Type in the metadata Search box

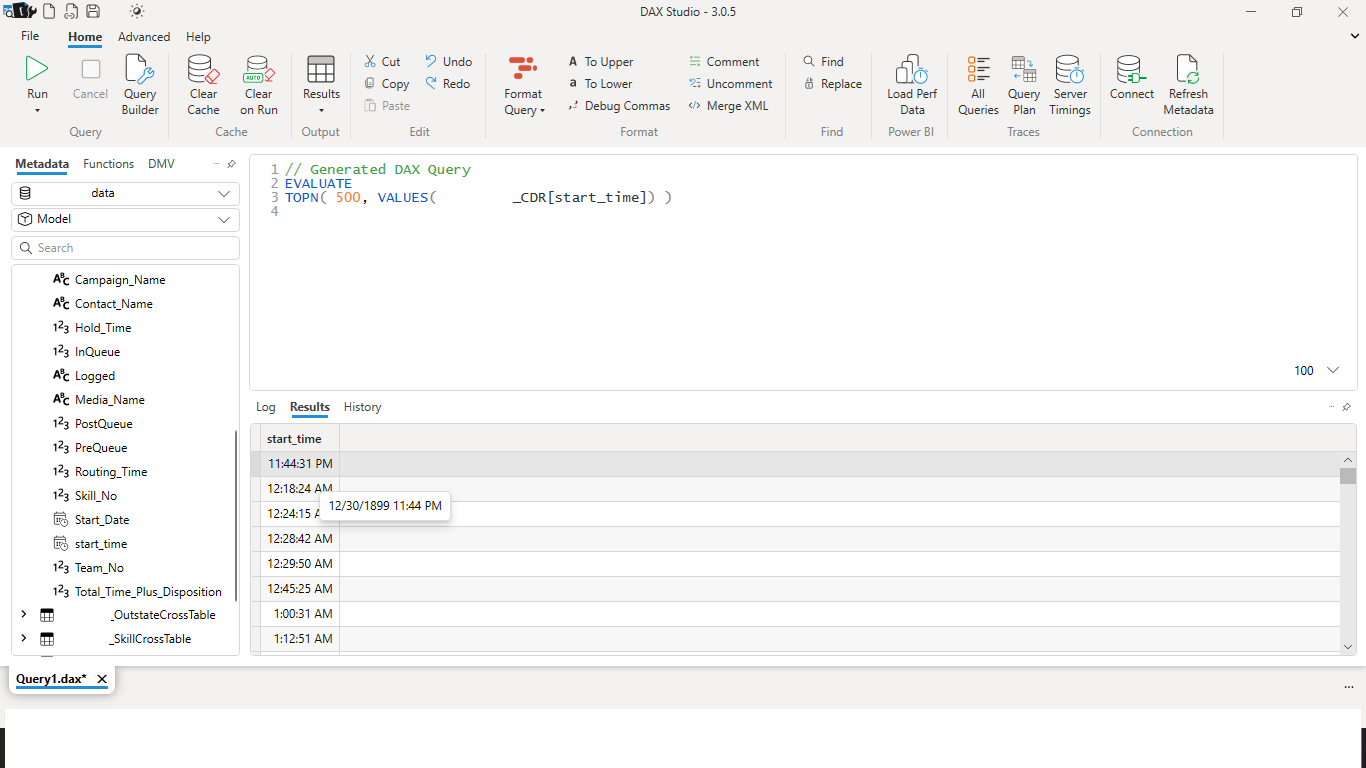point(125,247)
